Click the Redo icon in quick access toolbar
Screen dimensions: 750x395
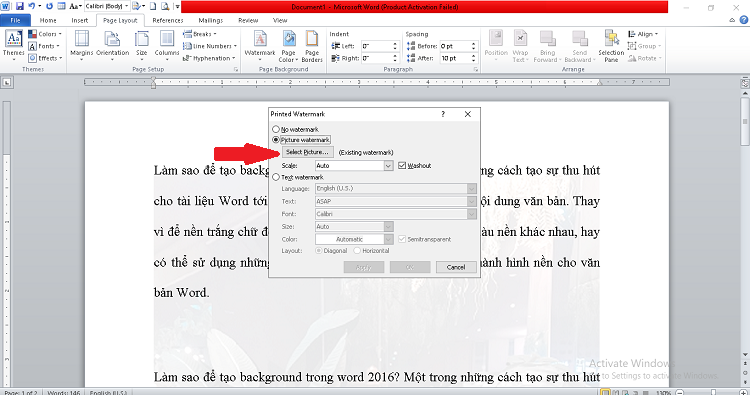click(49, 6)
